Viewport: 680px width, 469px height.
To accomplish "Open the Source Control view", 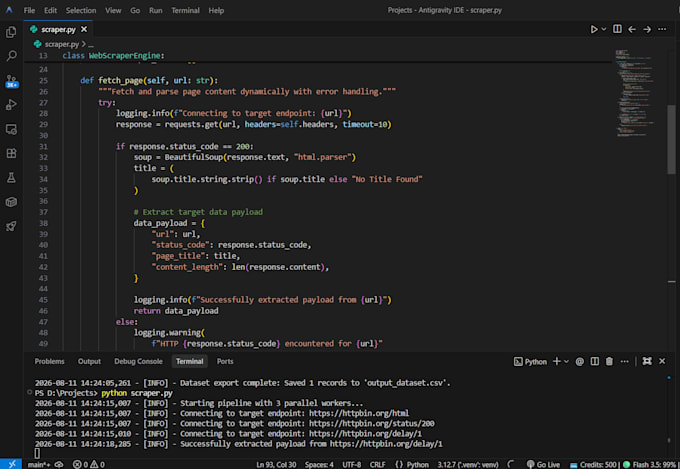I will [x=11, y=81].
